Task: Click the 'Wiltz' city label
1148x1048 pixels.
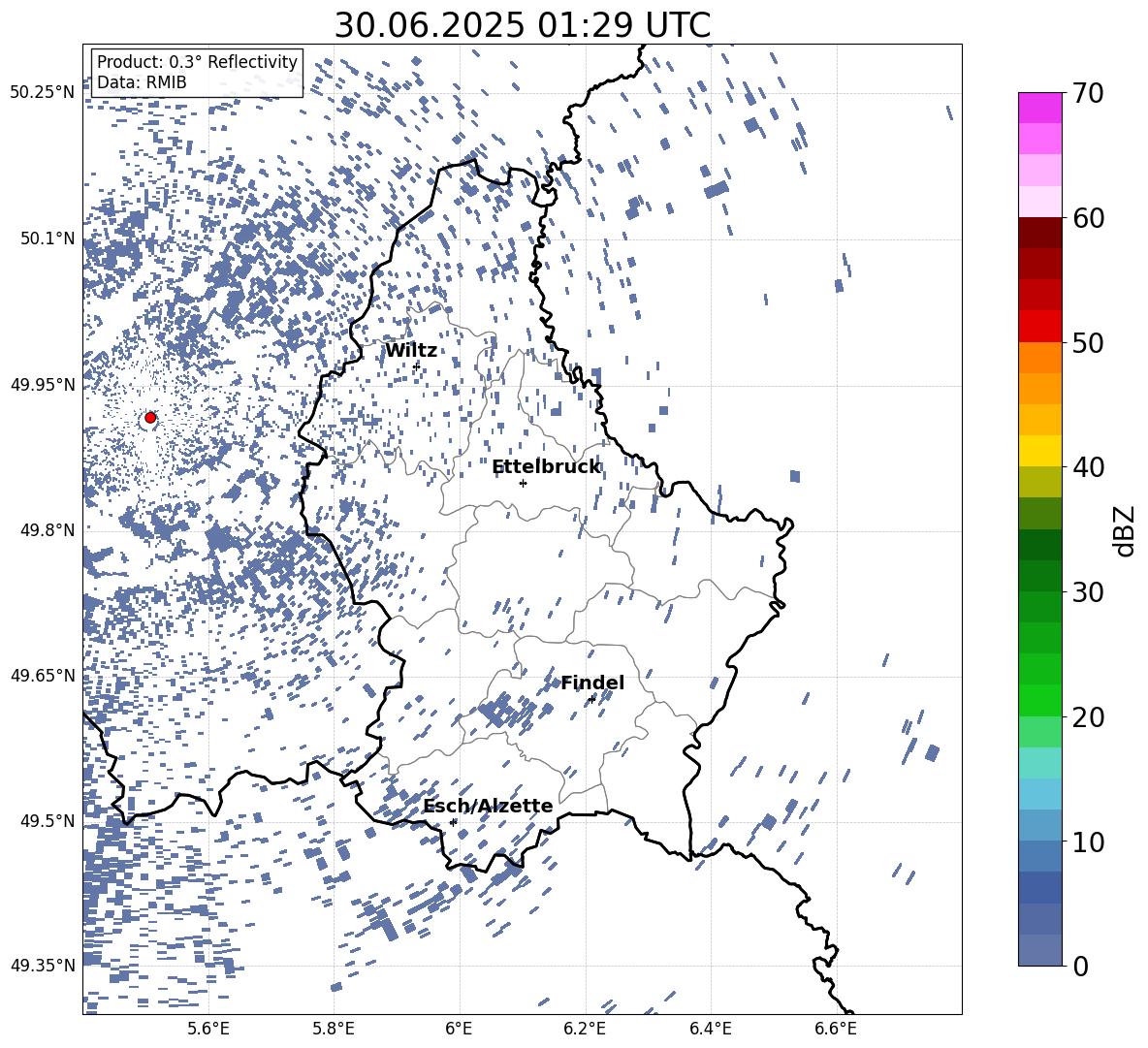Action: (x=411, y=351)
